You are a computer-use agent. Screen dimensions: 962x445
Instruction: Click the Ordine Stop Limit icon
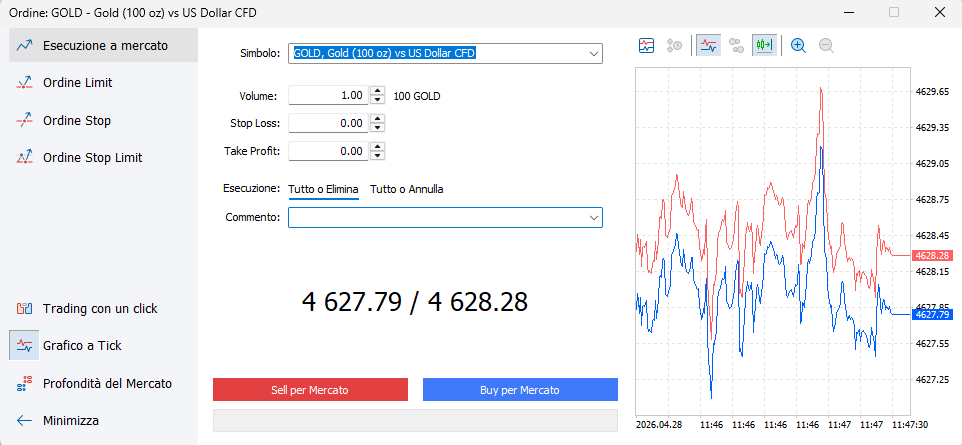coord(25,158)
